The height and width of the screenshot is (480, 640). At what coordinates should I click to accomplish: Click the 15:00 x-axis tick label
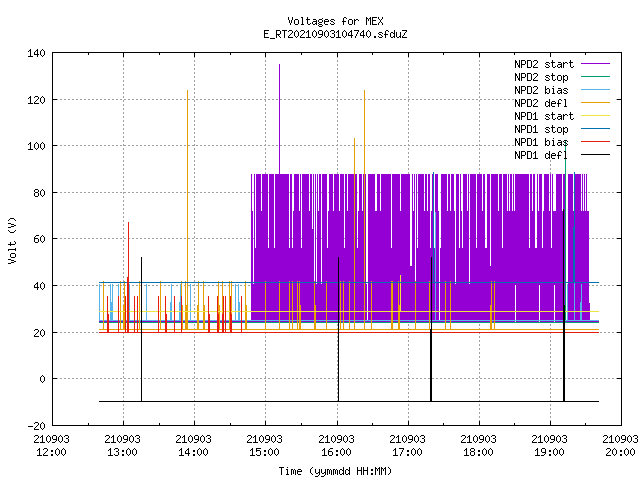click(264, 446)
